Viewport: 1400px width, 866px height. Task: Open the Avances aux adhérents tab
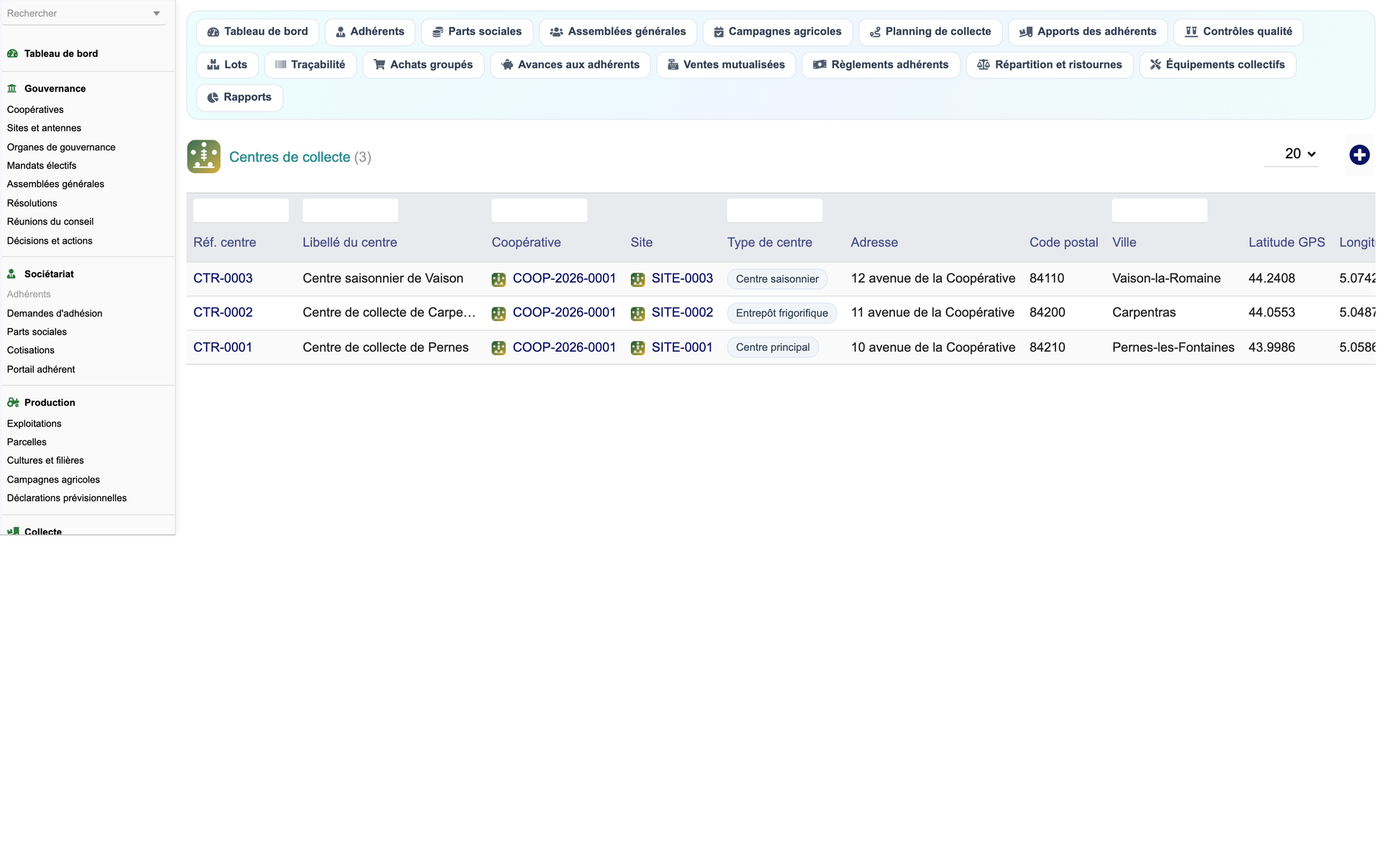click(x=571, y=65)
